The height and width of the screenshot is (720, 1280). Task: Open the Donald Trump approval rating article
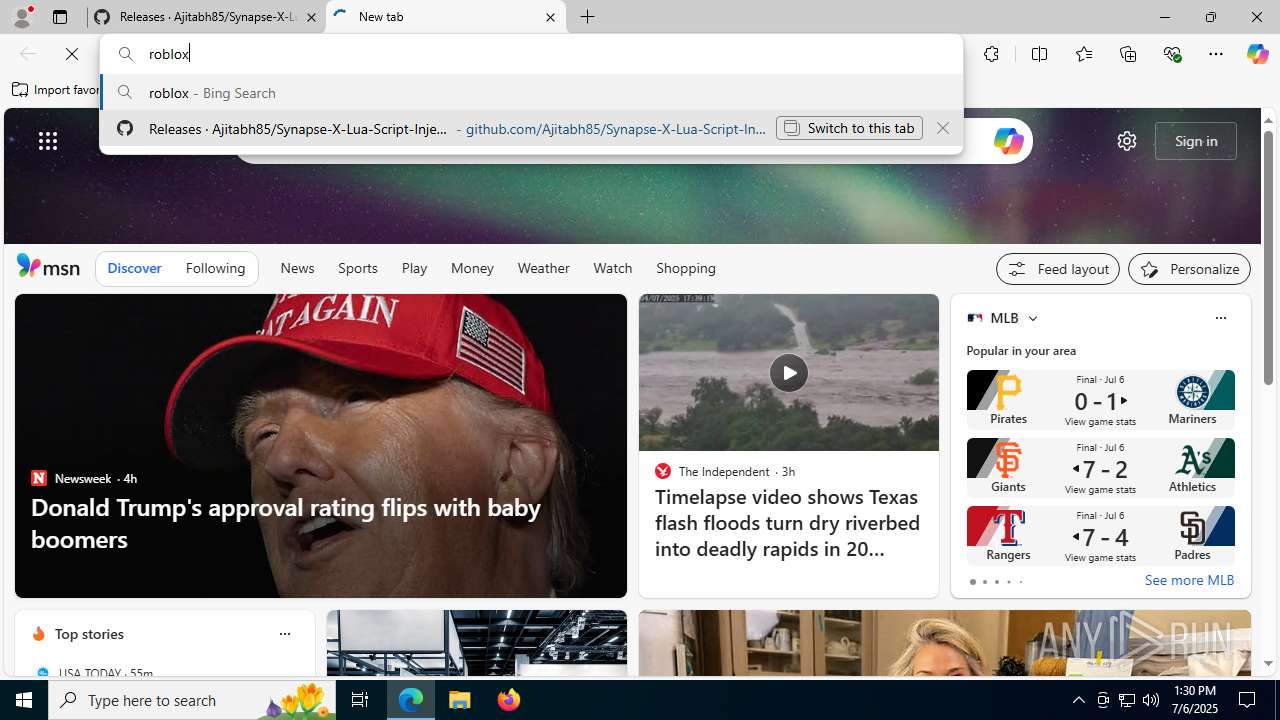(286, 523)
